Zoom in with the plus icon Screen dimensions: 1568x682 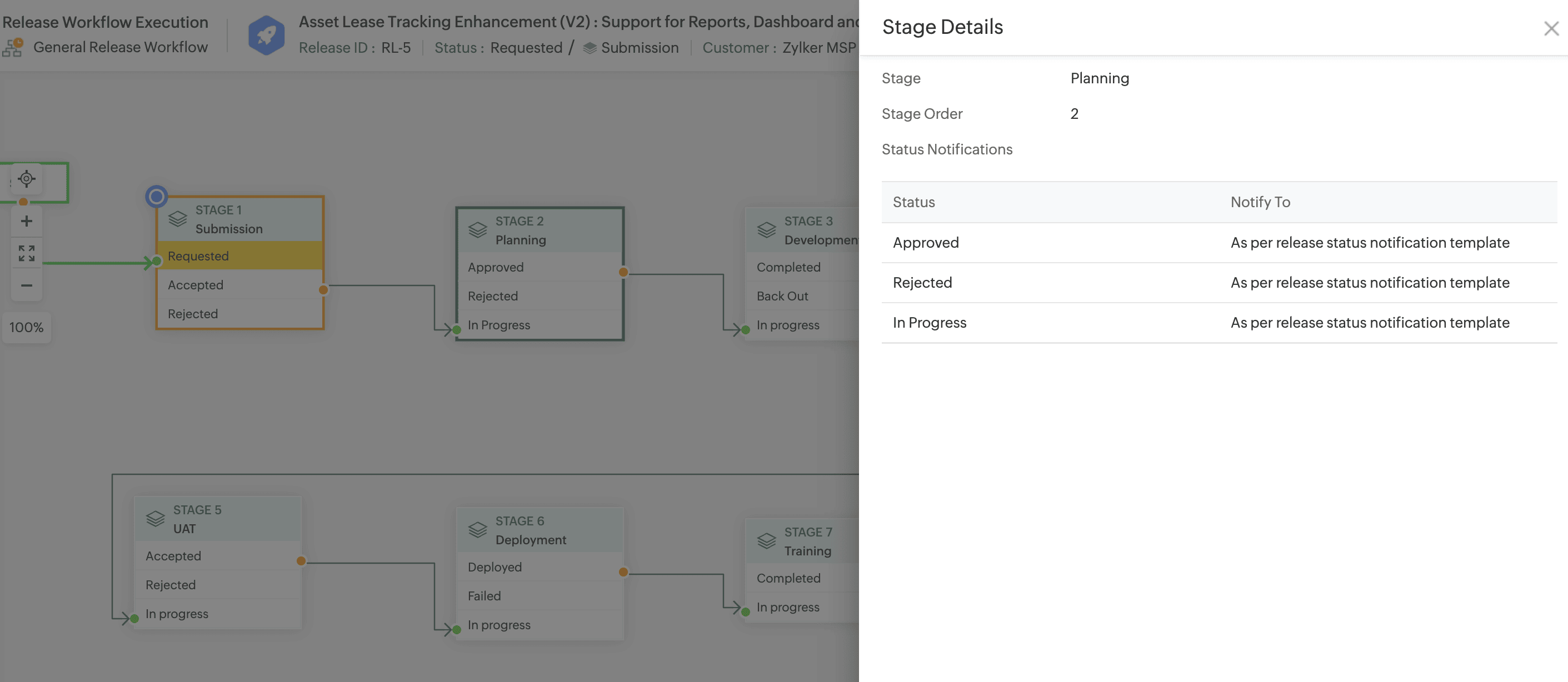26,222
